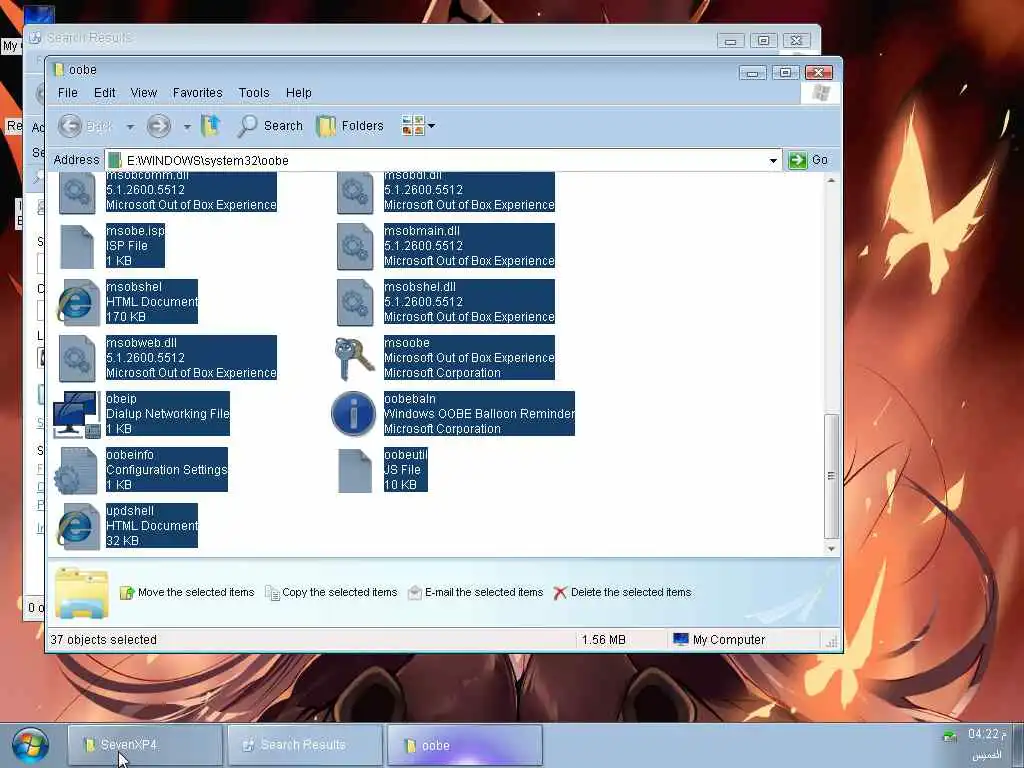Image resolution: width=1024 pixels, height=768 pixels.
Task: Select the updshell HTML Document icon
Action: click(76, 527)
